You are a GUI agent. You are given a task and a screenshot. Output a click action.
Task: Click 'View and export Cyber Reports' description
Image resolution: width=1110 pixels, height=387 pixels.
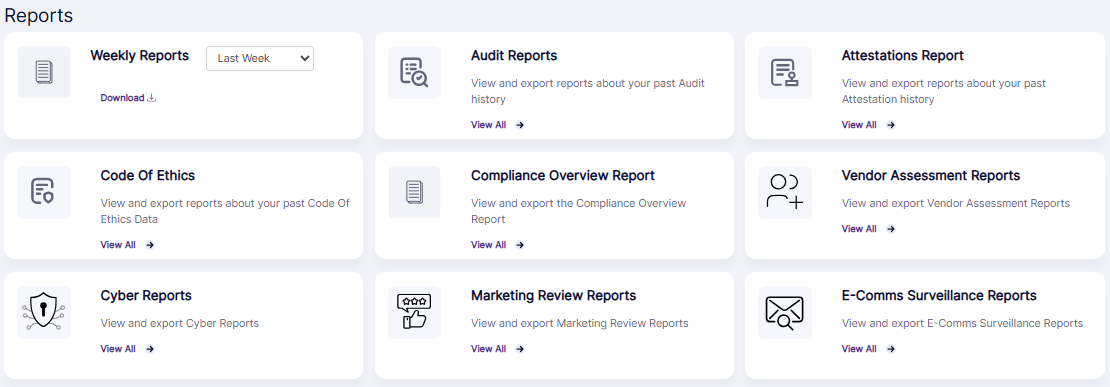(180, 323)
